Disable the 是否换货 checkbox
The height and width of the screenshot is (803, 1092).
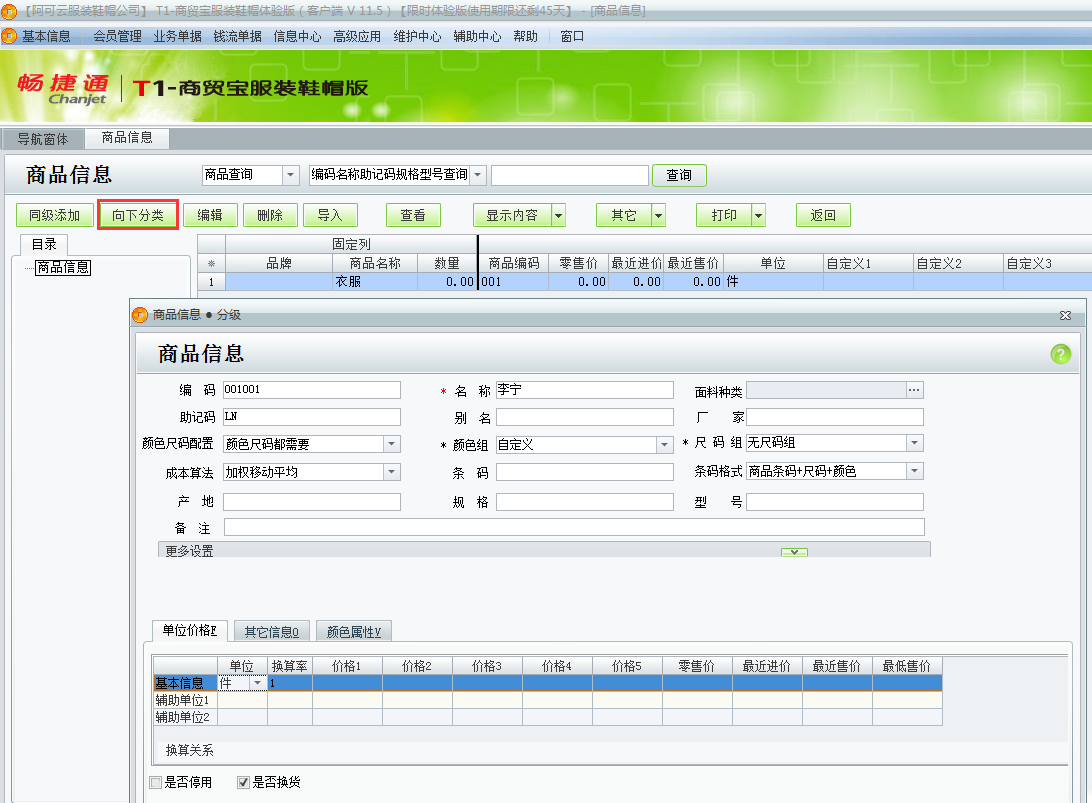pyautogui.click(x=243, y=782)
